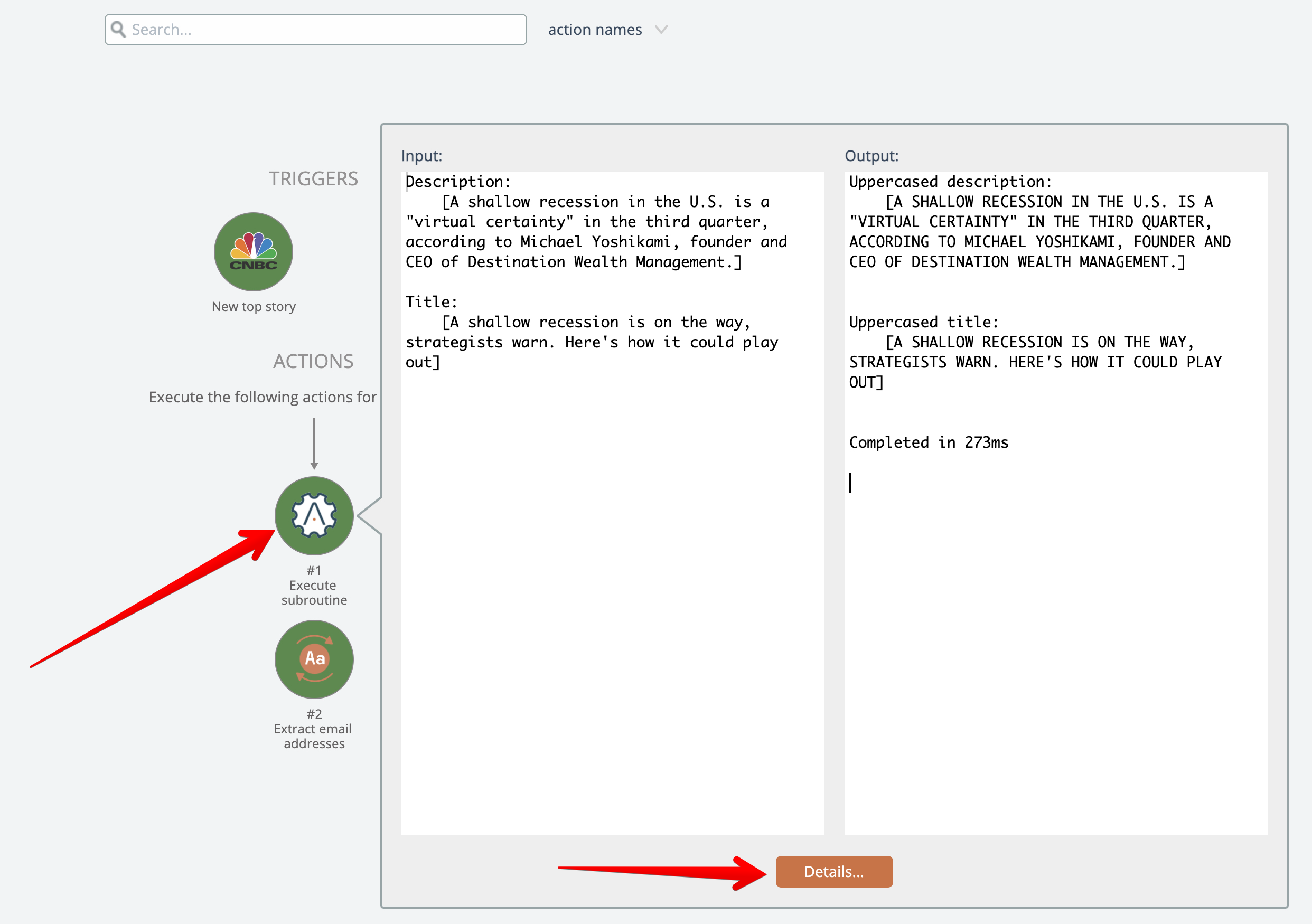Click the Execute the following actions text

coord(263,397)
